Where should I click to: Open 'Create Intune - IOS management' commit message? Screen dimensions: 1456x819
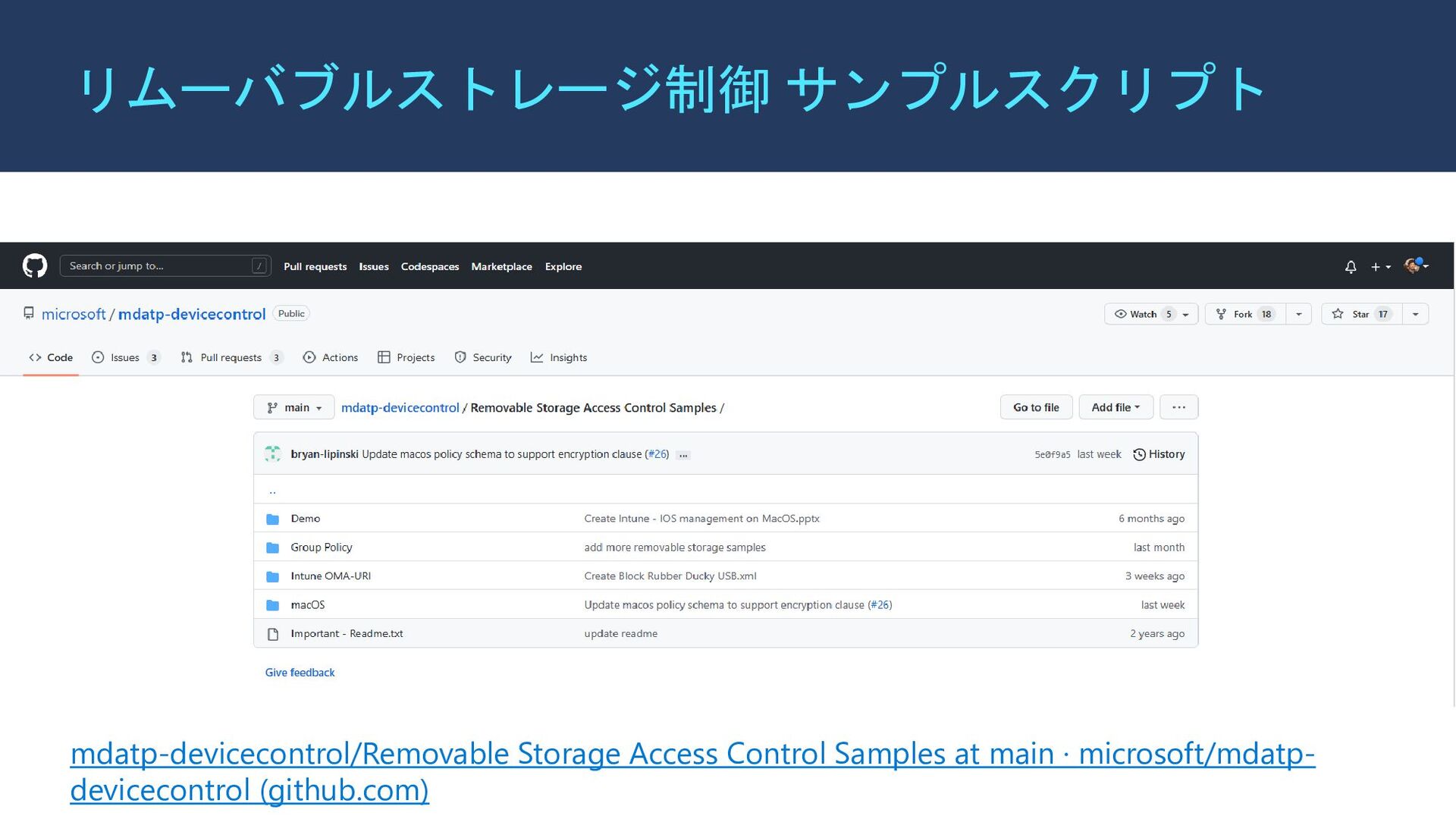click(x=701, y=519)
